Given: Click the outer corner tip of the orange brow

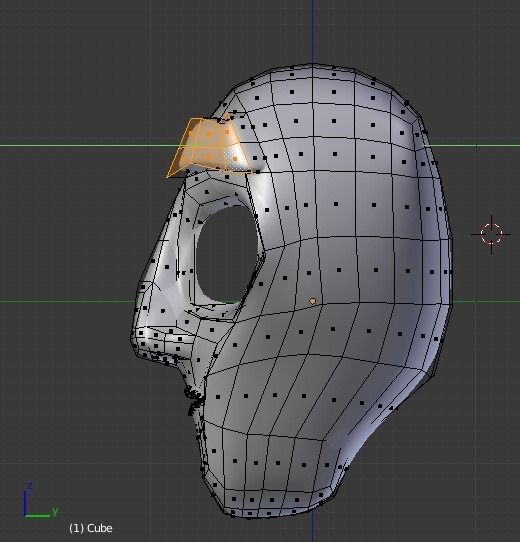Looking at the screenshot, I should point(168,177).
